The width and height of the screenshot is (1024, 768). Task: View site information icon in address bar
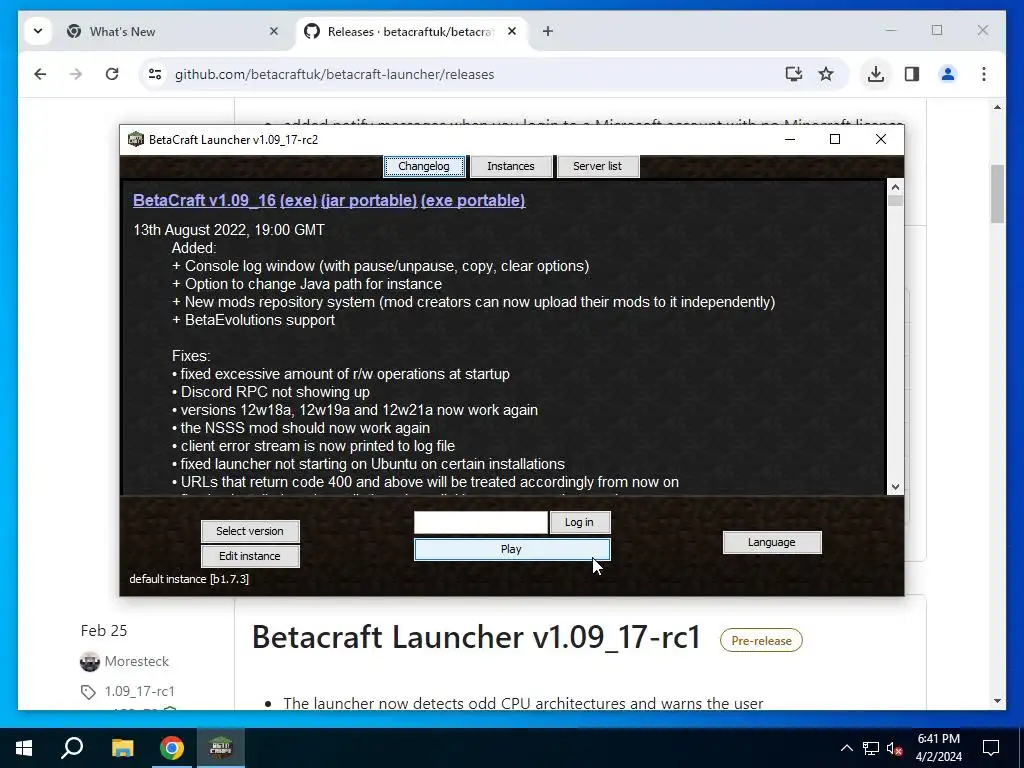tap(155, 74)
